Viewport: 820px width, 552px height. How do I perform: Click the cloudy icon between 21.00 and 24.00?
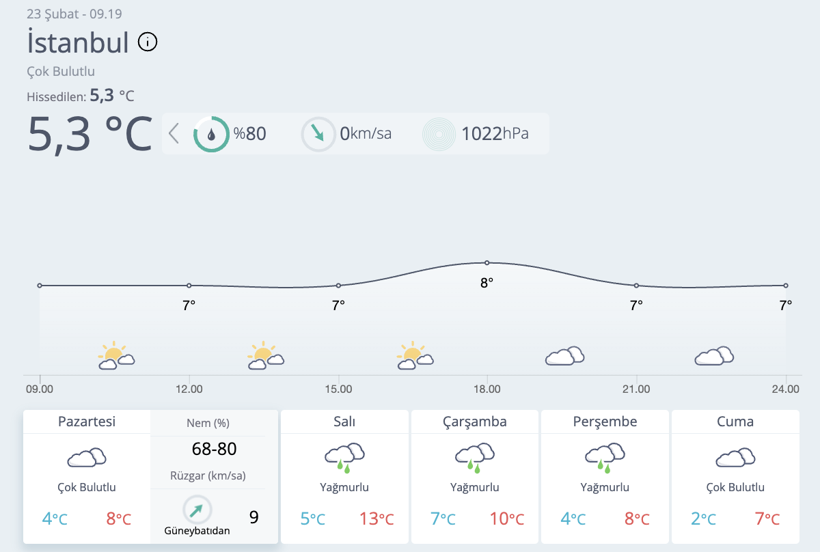[x=714, y=356]
